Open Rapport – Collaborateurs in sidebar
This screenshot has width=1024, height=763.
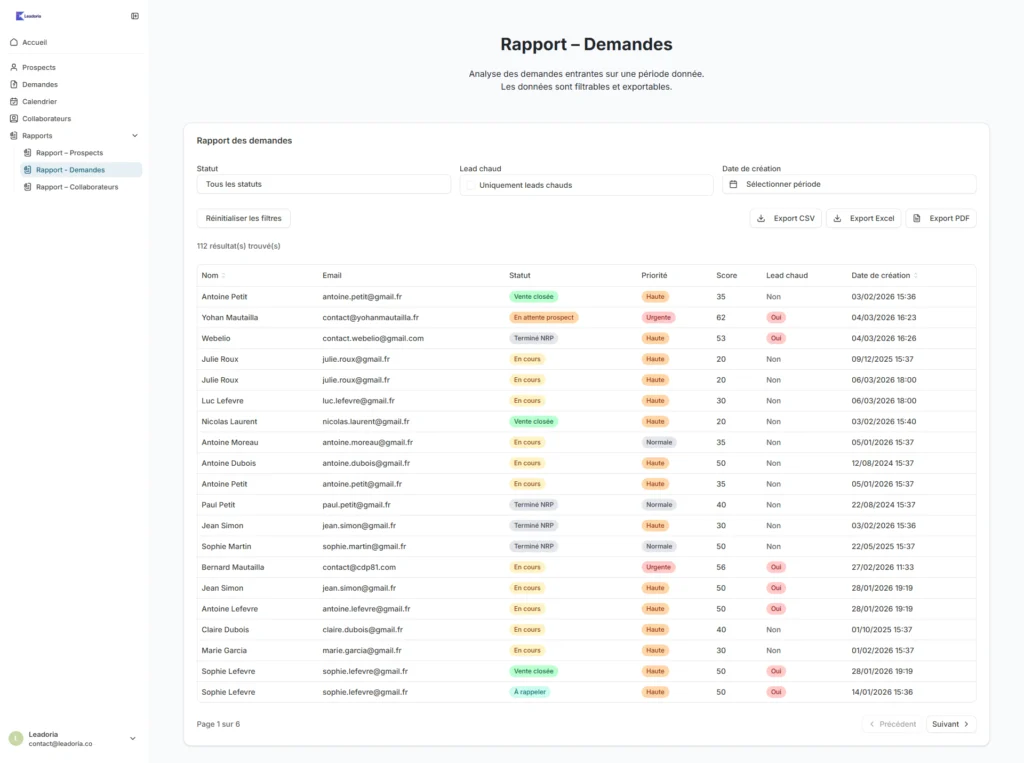76,187
